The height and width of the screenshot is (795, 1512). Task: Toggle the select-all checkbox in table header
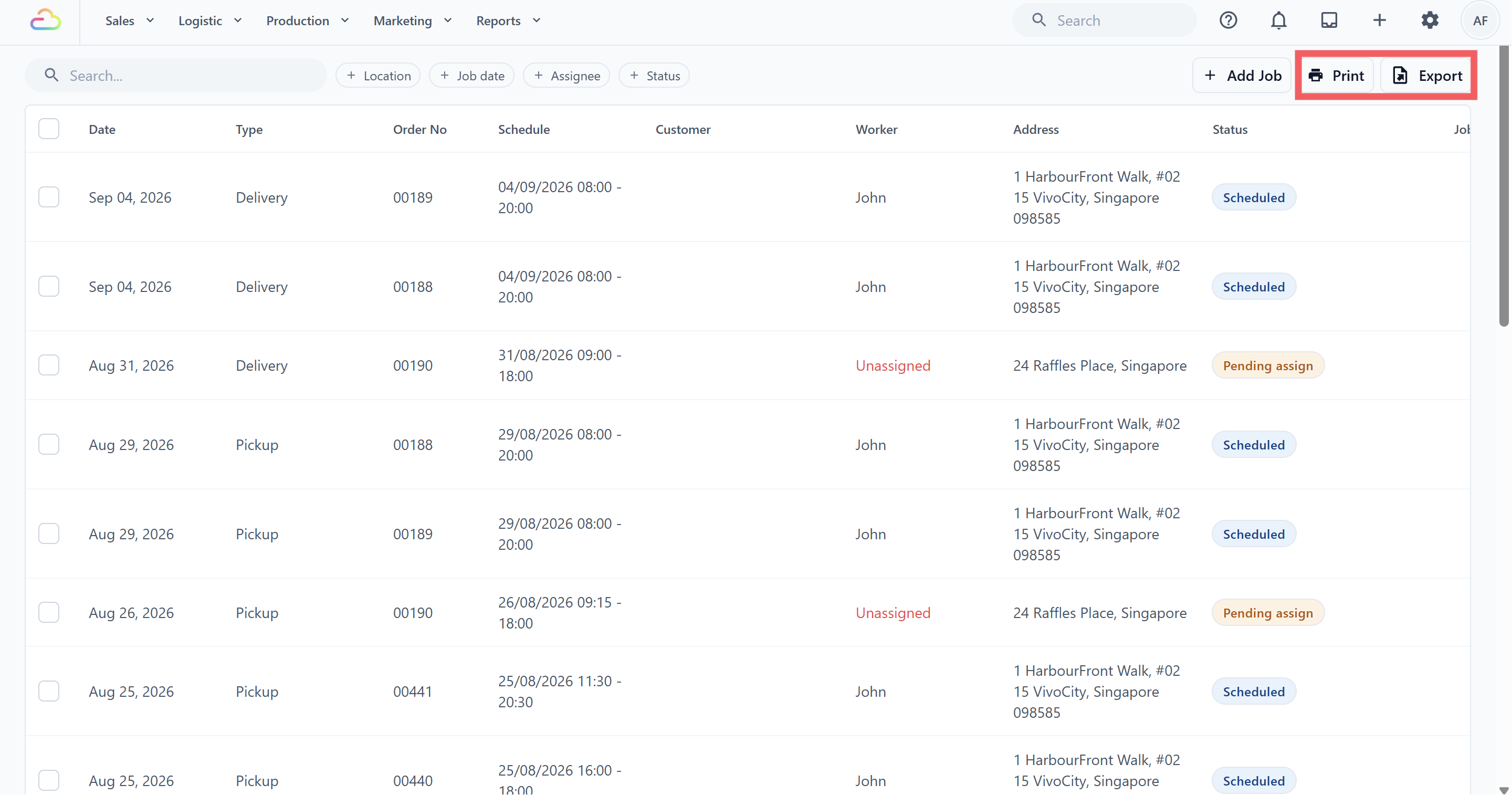coord(49,129)
